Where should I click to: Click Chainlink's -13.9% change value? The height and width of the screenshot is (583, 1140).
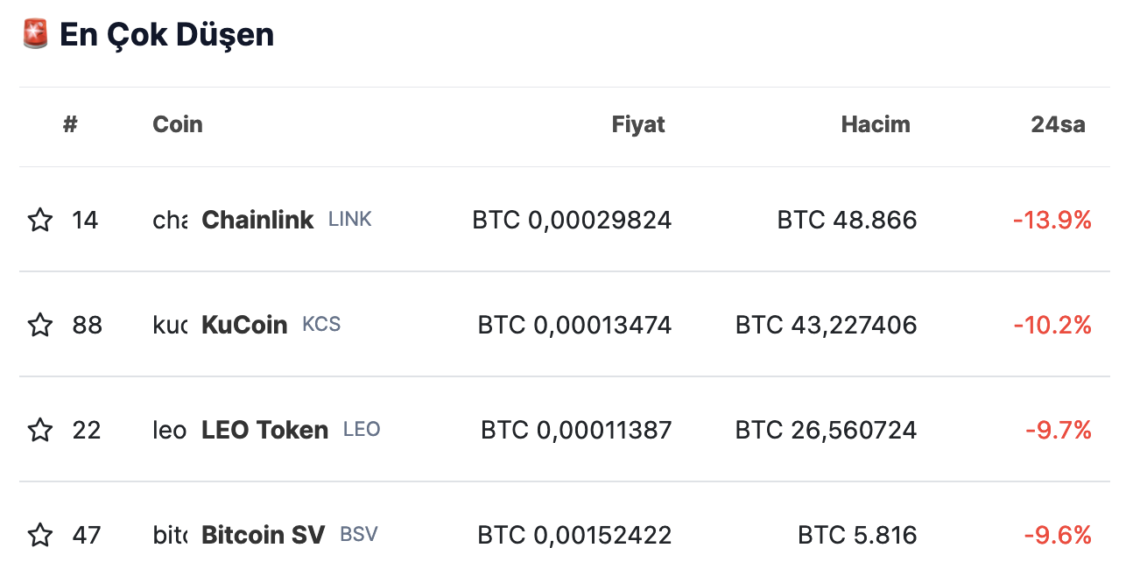pos(1052,220)
